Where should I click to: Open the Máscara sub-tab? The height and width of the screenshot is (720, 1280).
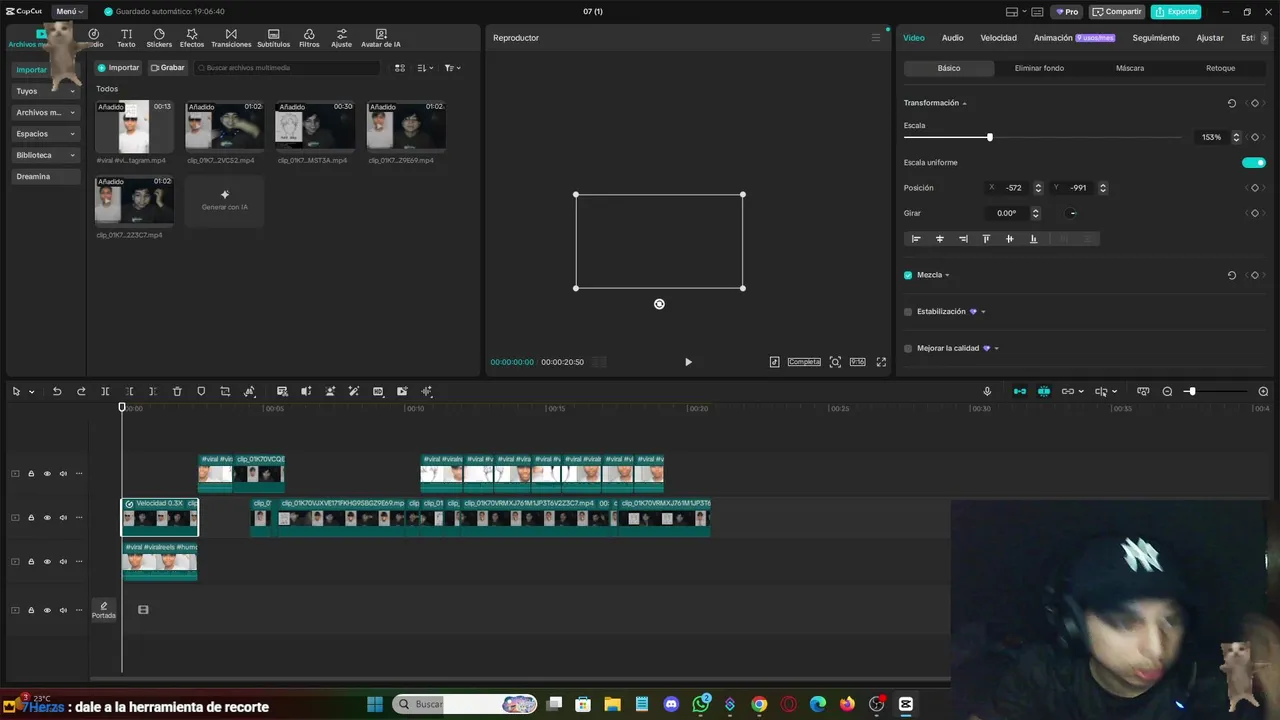click(x=1130, y=68)
